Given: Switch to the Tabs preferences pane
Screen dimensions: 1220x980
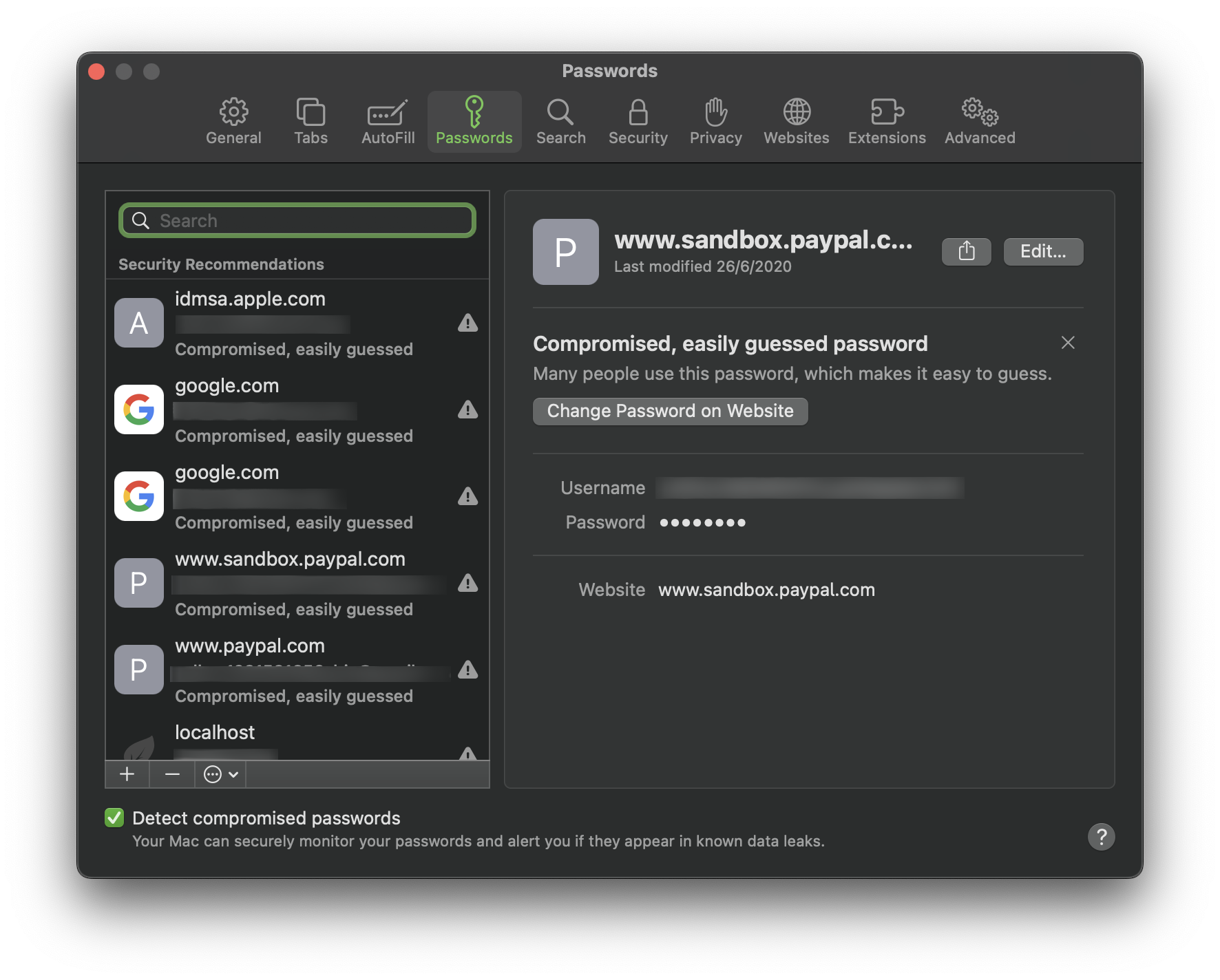Looking at the screenshot, I should (311, 122).
